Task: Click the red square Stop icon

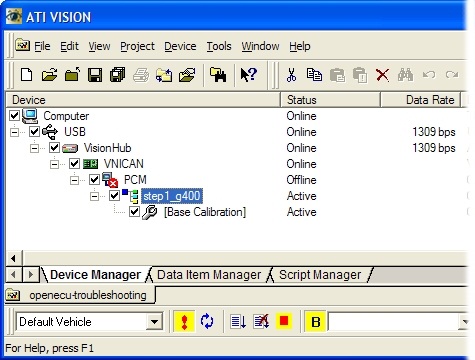Action: 284,321
